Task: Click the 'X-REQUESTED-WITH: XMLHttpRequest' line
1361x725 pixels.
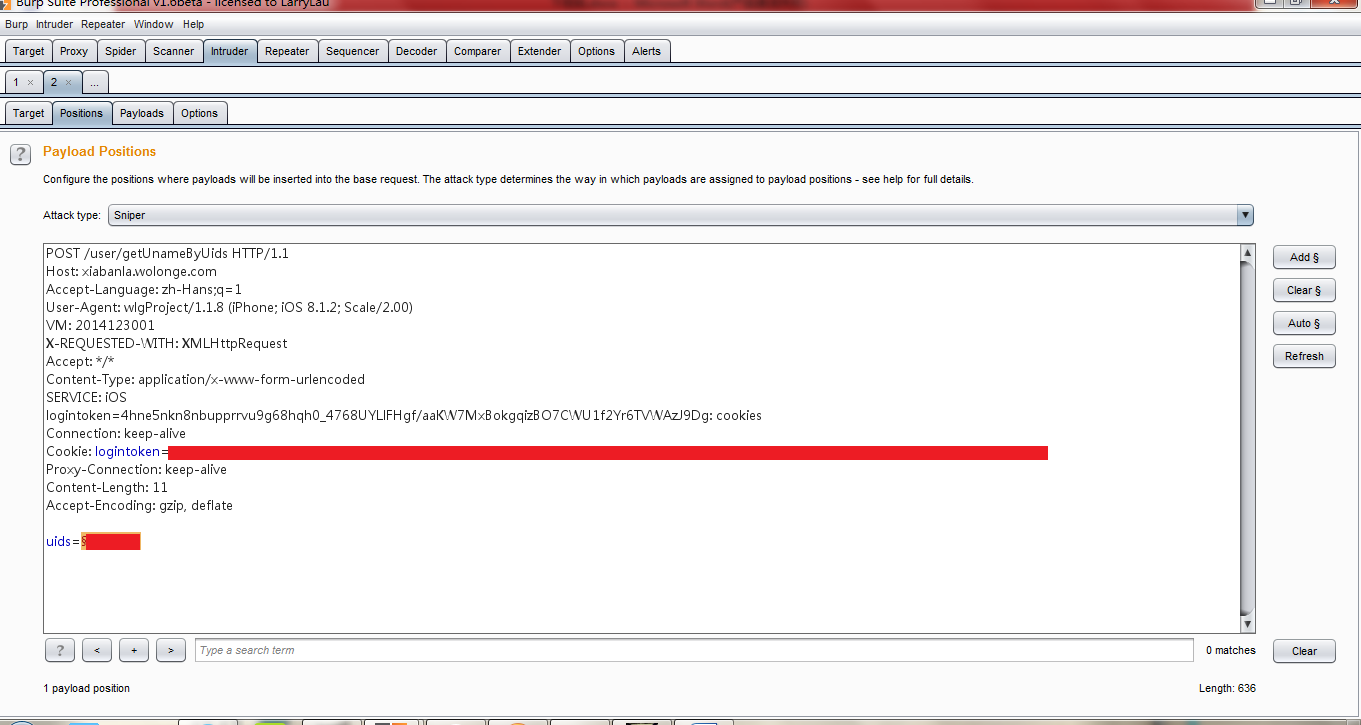Action: click(x=166, y=344)
